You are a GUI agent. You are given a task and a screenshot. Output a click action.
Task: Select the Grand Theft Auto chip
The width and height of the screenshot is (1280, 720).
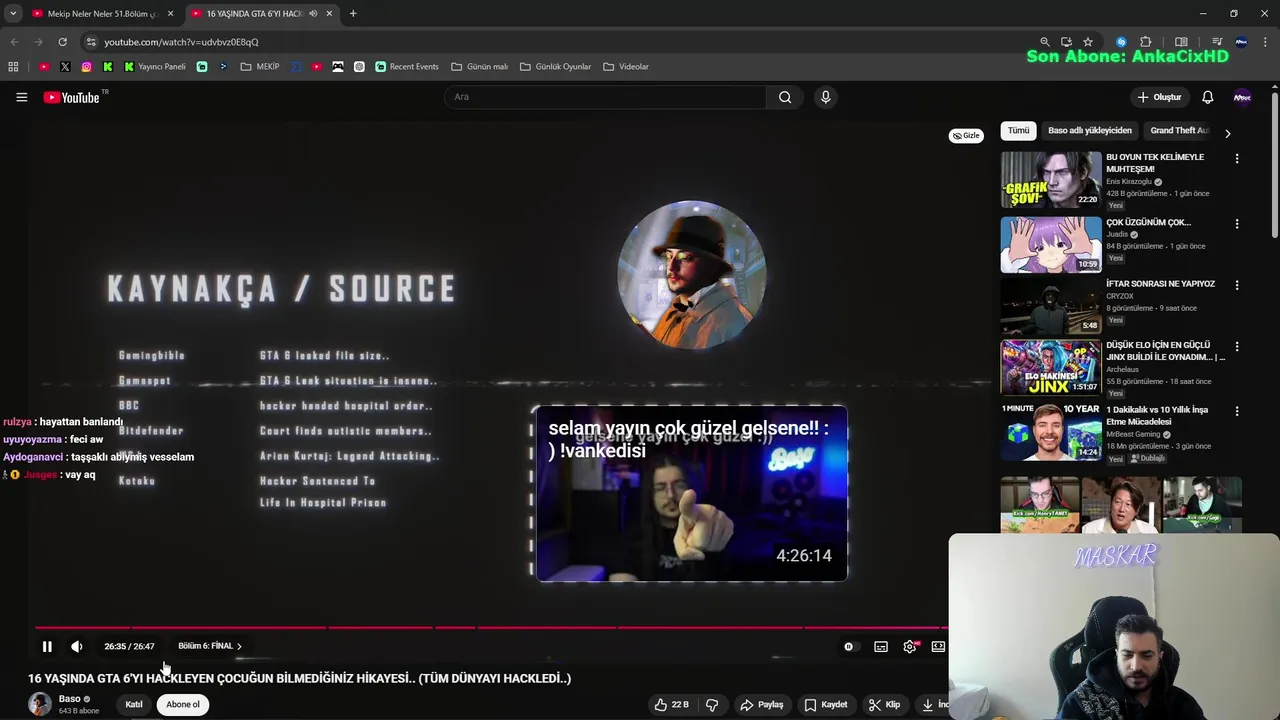point(1178,131)
